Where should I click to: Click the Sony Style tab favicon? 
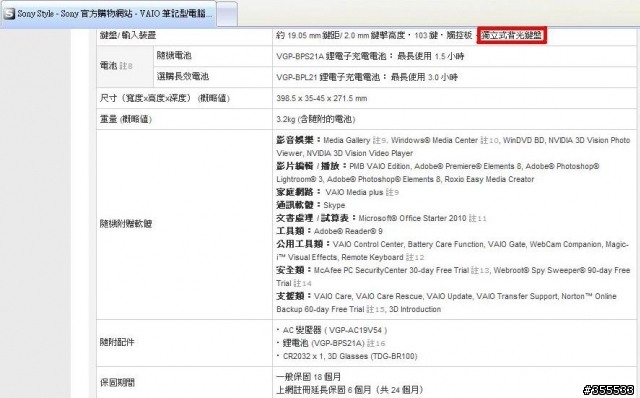(9, 13)
